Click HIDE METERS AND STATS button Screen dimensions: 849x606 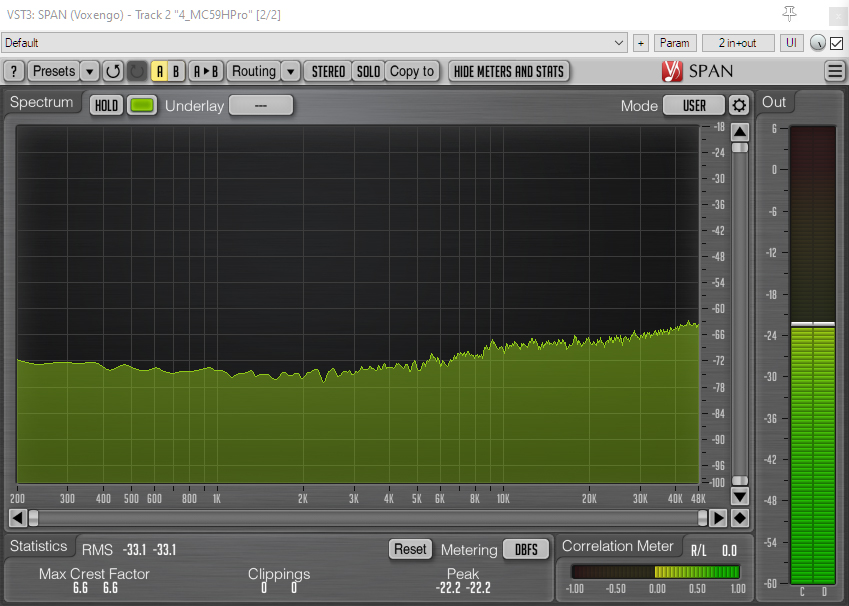tap(509, 71)
